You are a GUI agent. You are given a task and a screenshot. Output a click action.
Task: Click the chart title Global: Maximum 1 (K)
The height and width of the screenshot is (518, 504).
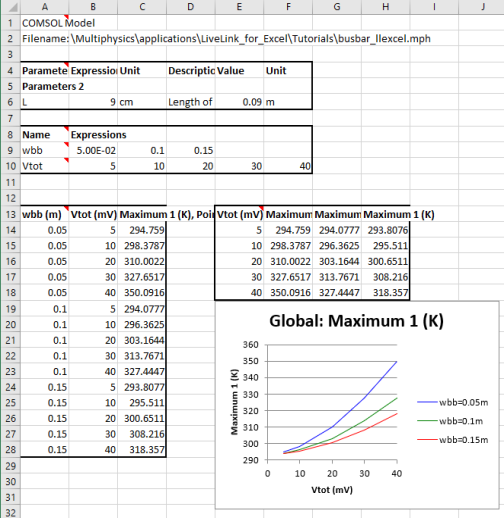(x=356, y=321)
